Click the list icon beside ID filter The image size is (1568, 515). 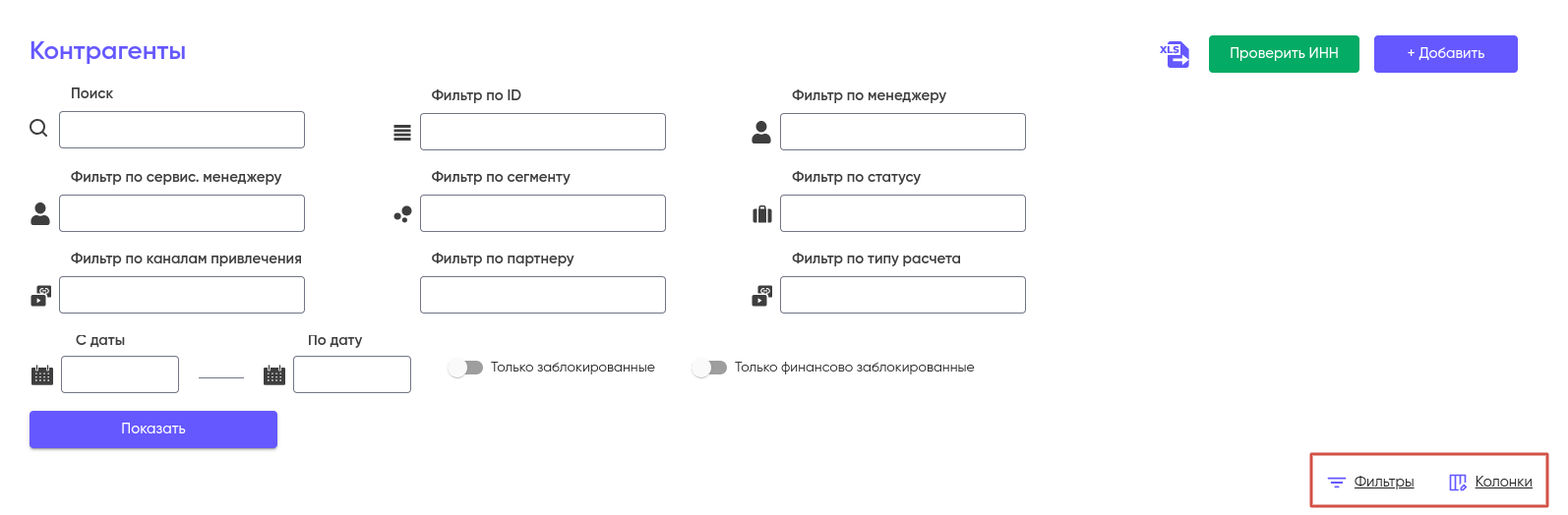point(402,133)
